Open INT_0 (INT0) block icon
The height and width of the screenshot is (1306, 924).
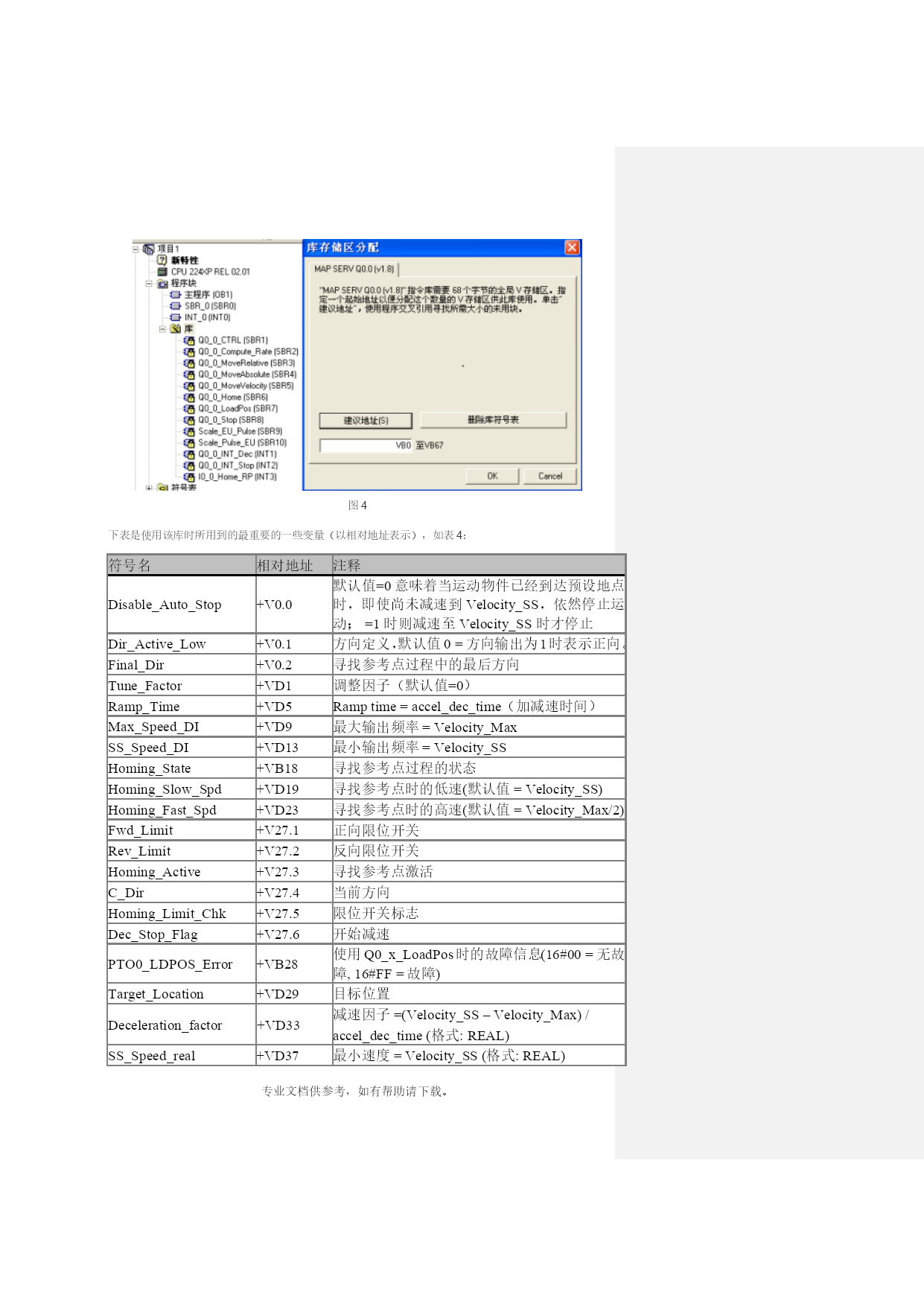point(176,317)
